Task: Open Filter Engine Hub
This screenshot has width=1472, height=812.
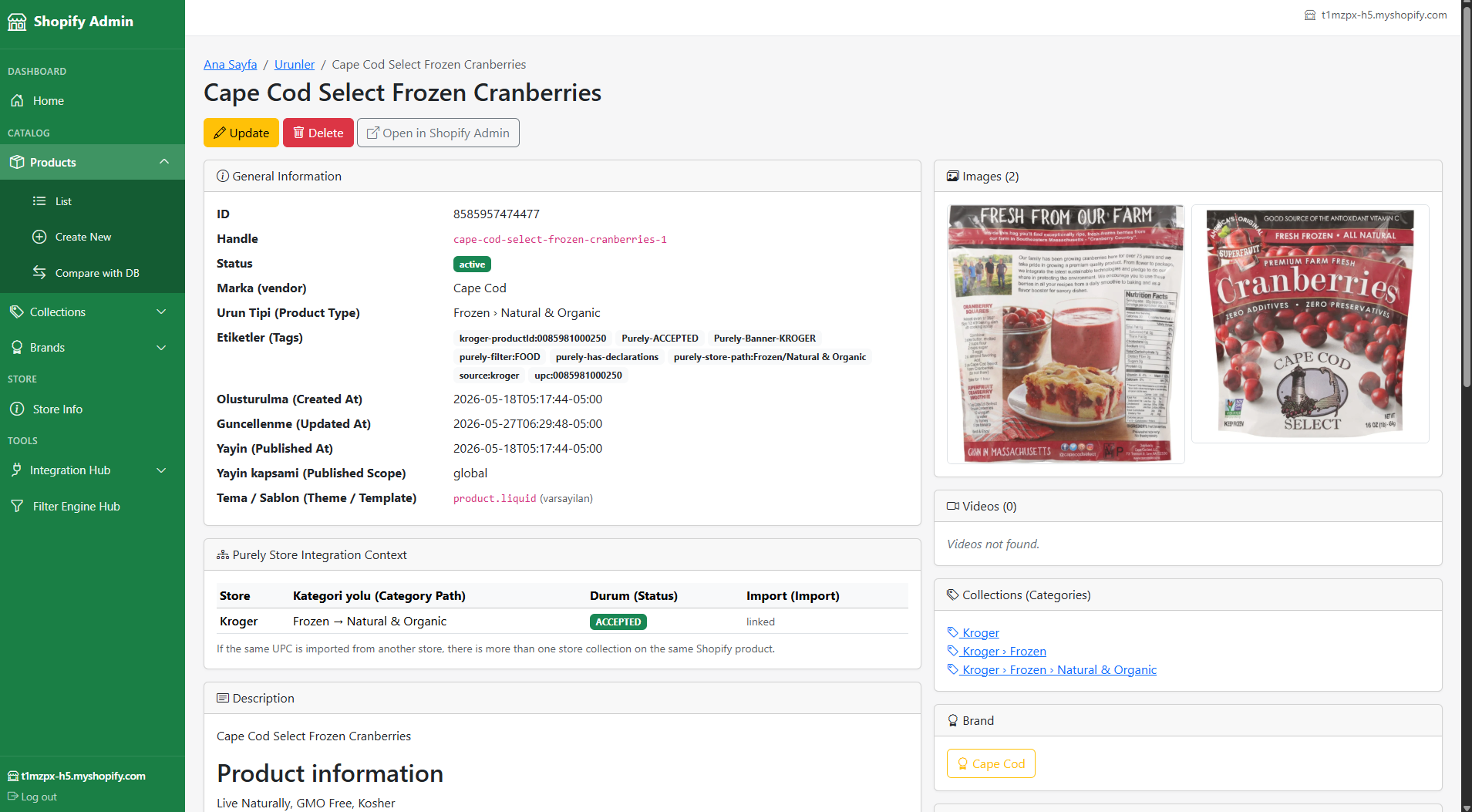Action: 93,506
